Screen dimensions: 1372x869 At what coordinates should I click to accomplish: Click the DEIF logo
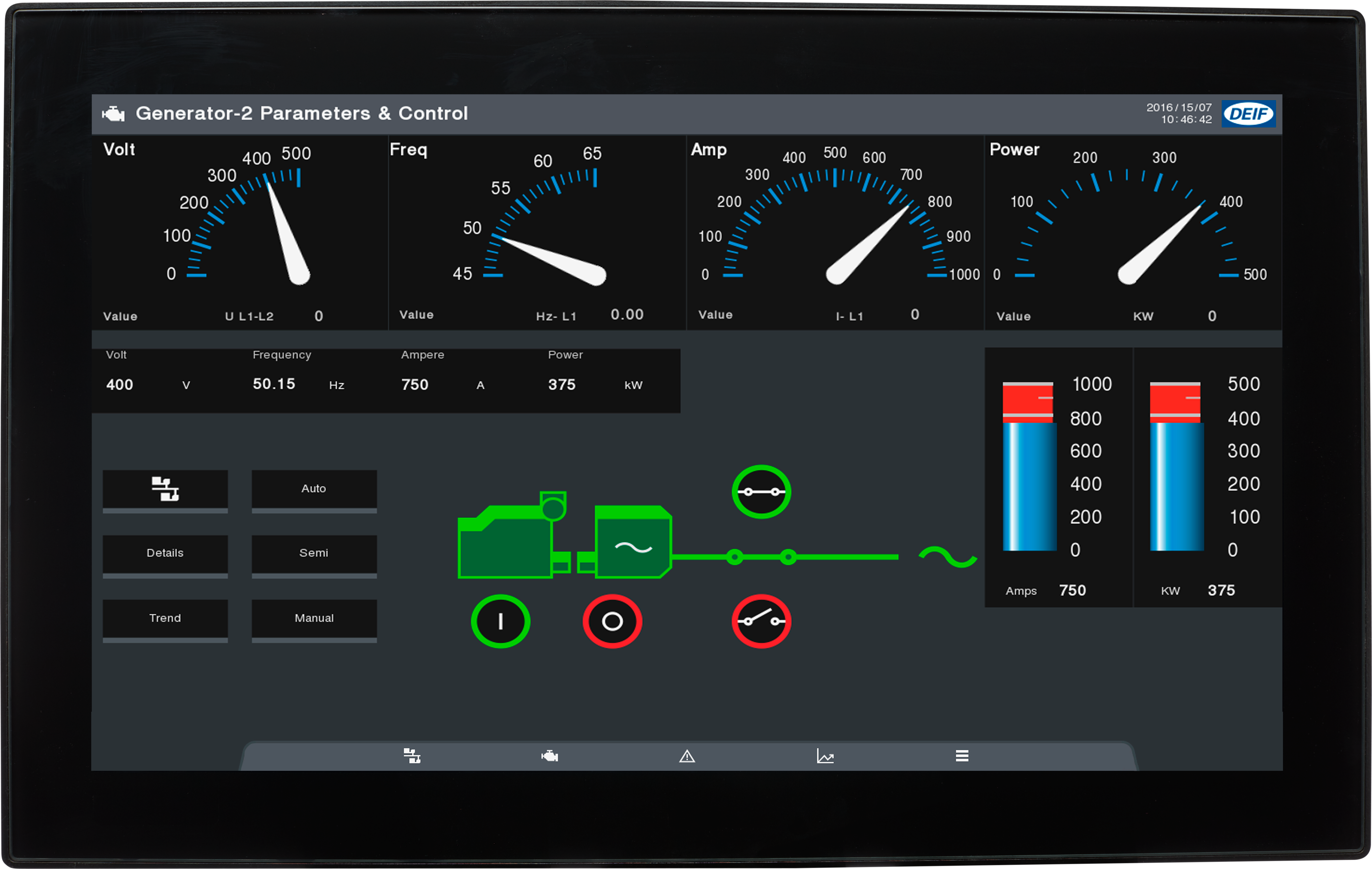pyautogui.click(x=1248, y=113)
